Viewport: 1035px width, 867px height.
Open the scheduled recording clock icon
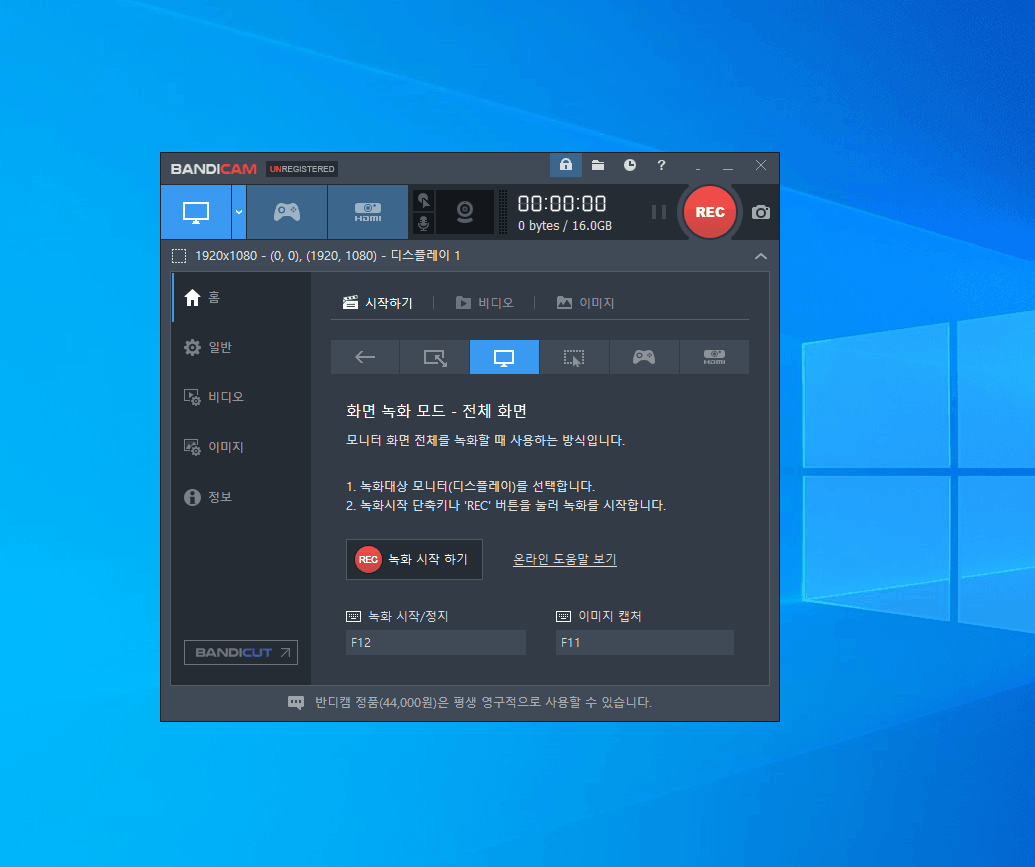pos(630,165)
